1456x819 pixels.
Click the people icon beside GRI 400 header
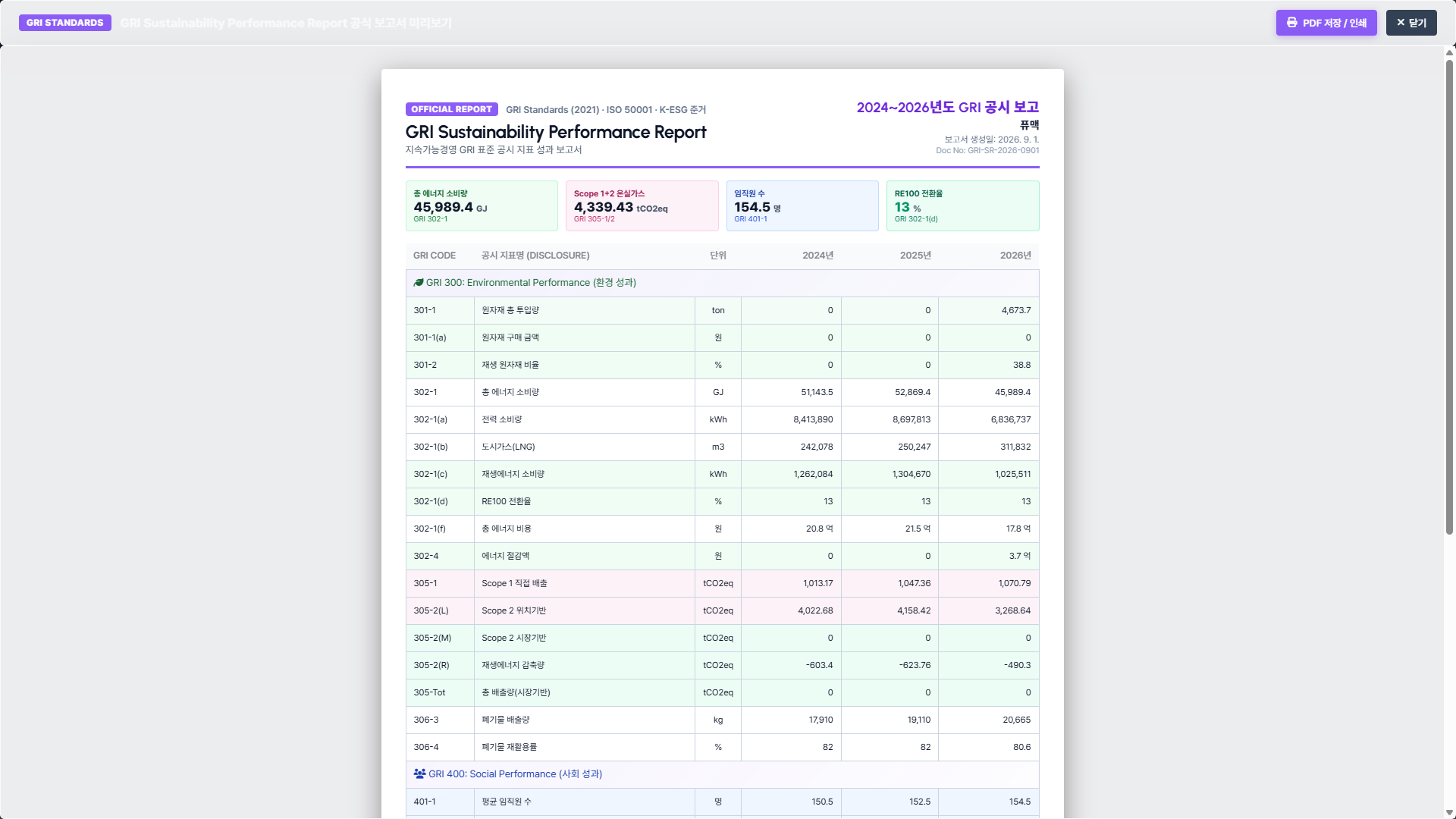click(419, 774)
